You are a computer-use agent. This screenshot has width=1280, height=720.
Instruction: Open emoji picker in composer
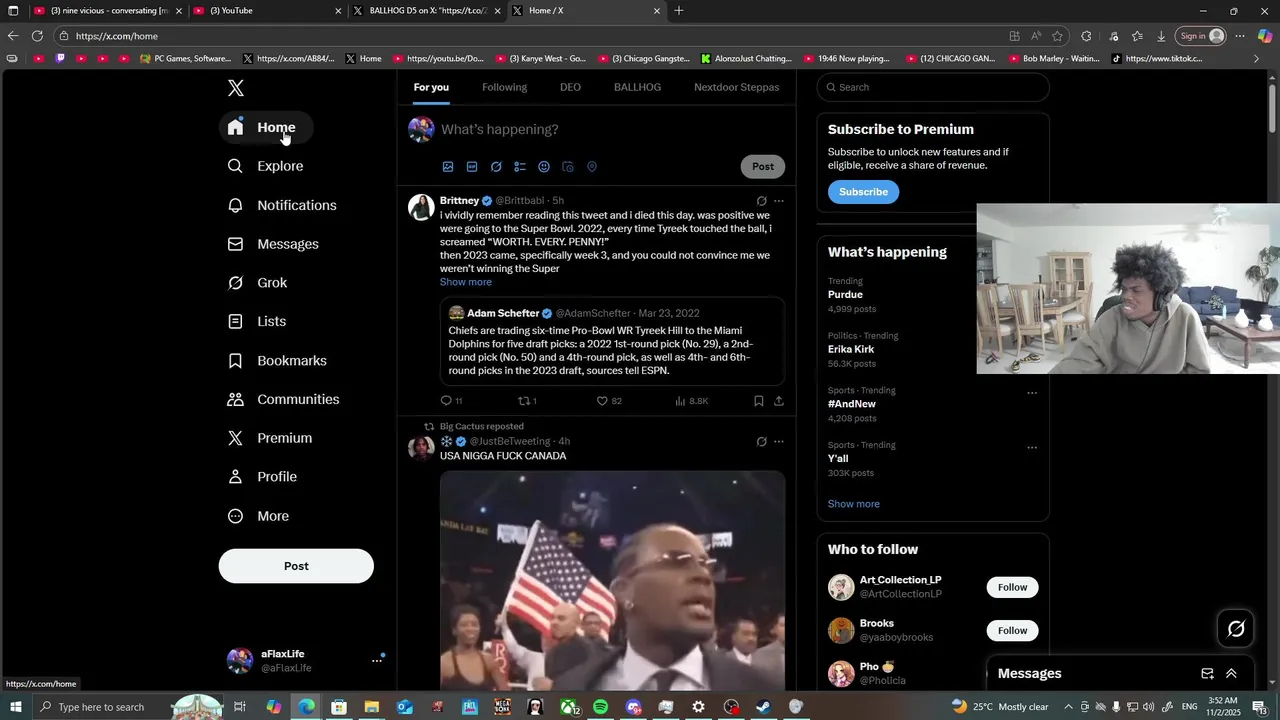pyautogui.click(x=544, y=167)
